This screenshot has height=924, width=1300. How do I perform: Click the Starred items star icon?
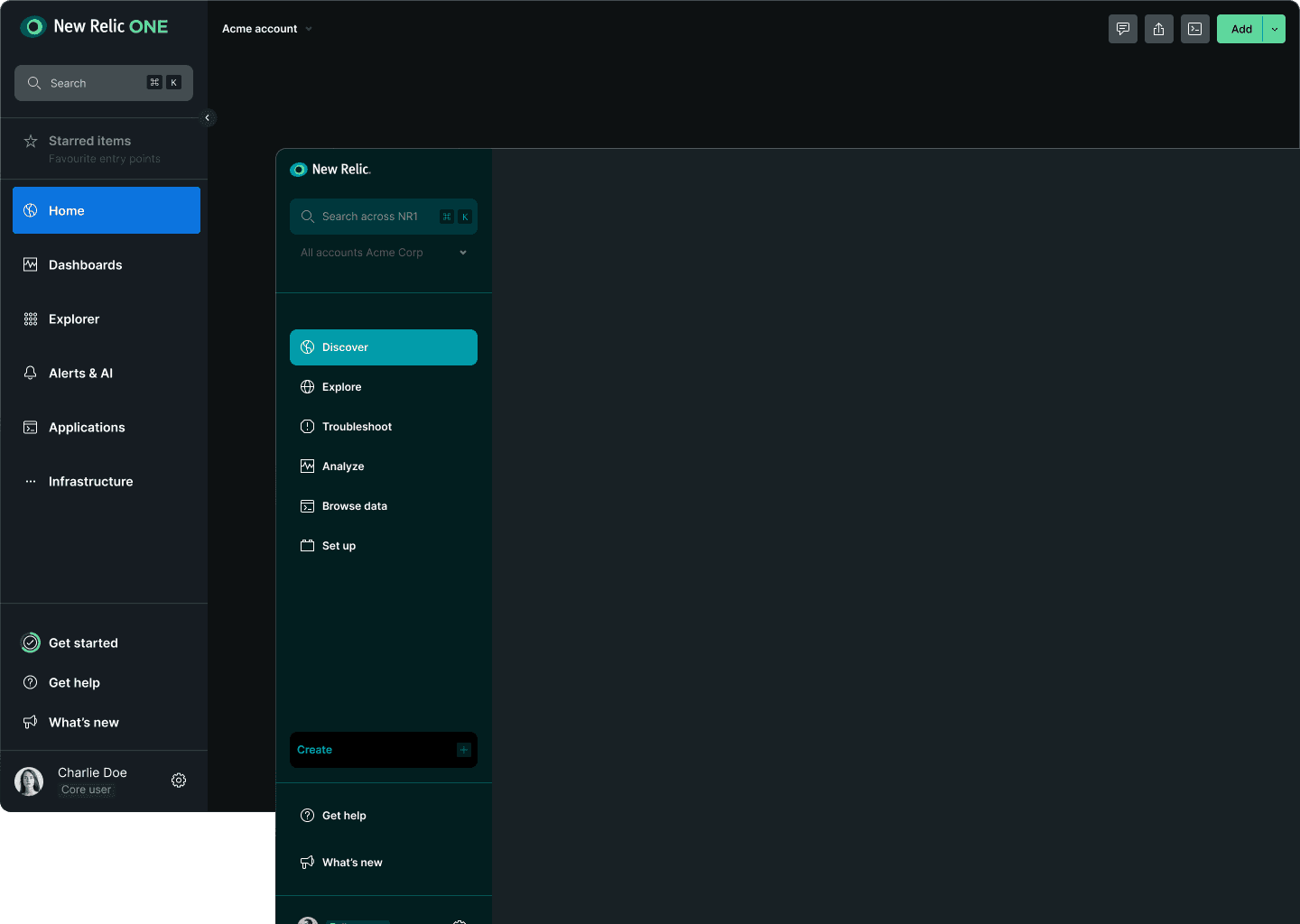31,141
